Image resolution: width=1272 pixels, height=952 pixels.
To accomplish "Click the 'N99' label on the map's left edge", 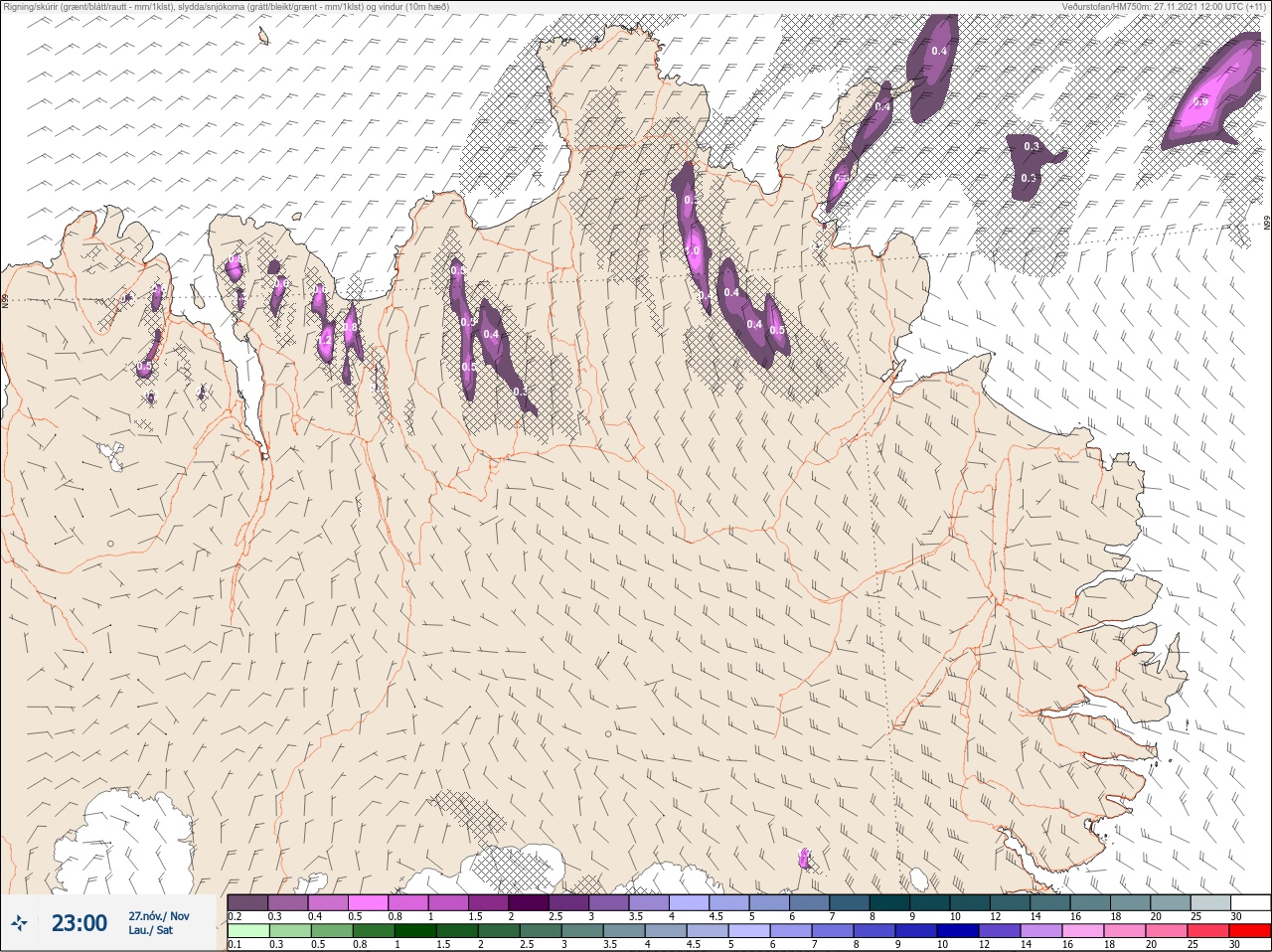I will pyautogui.click(x=5, y=300).
